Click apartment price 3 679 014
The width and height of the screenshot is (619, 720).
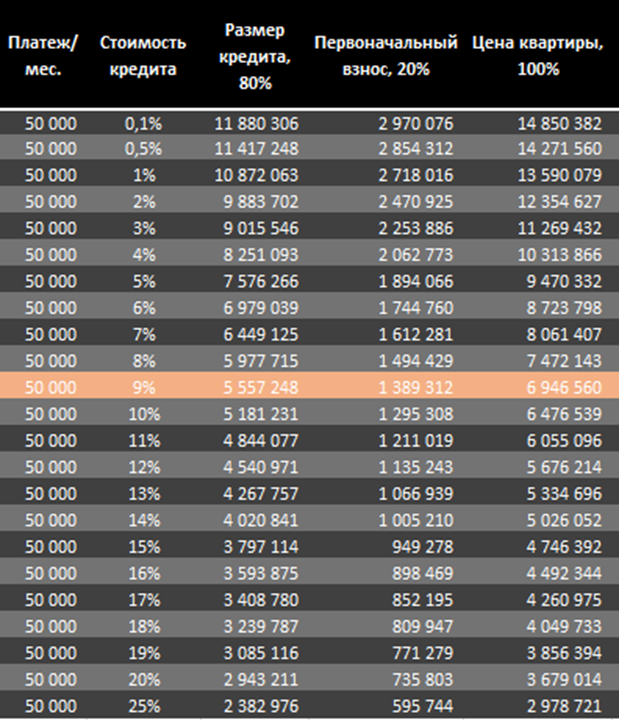564,680
